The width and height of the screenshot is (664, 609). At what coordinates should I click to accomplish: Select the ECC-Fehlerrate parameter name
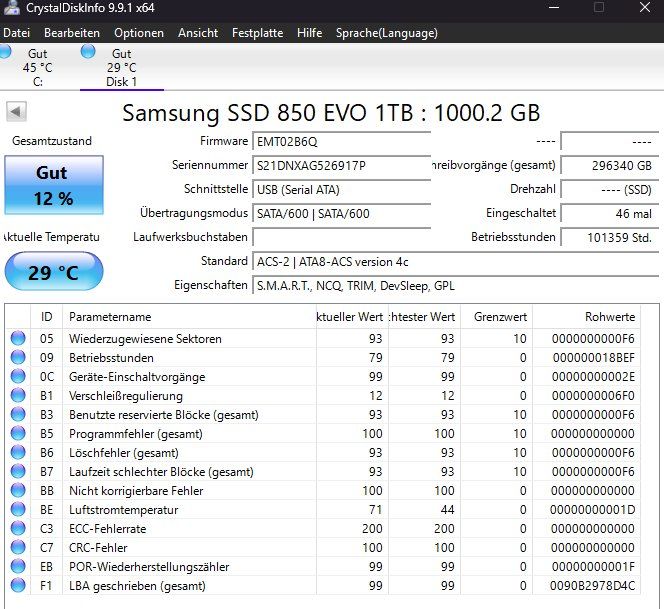click(107, 529)
